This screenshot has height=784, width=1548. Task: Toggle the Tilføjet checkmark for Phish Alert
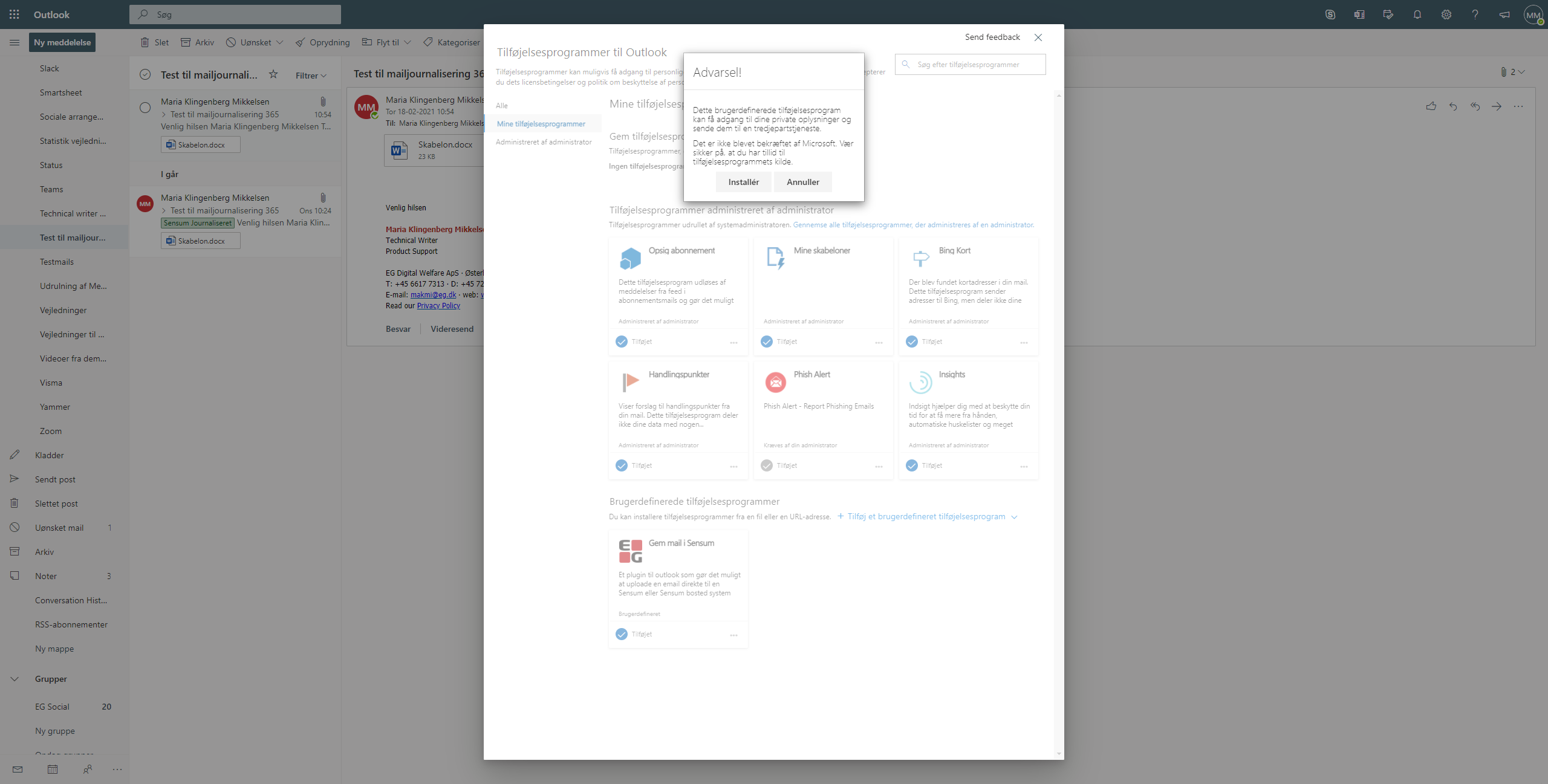(x=767, y=465)
